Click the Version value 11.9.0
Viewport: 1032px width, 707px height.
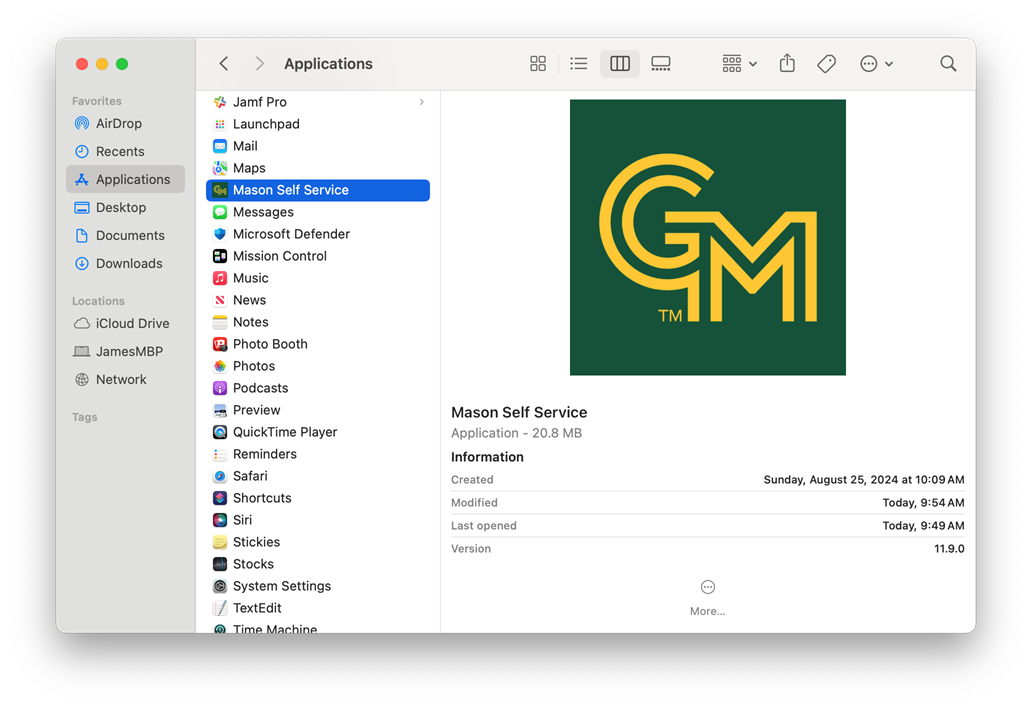tap(949, 548)
